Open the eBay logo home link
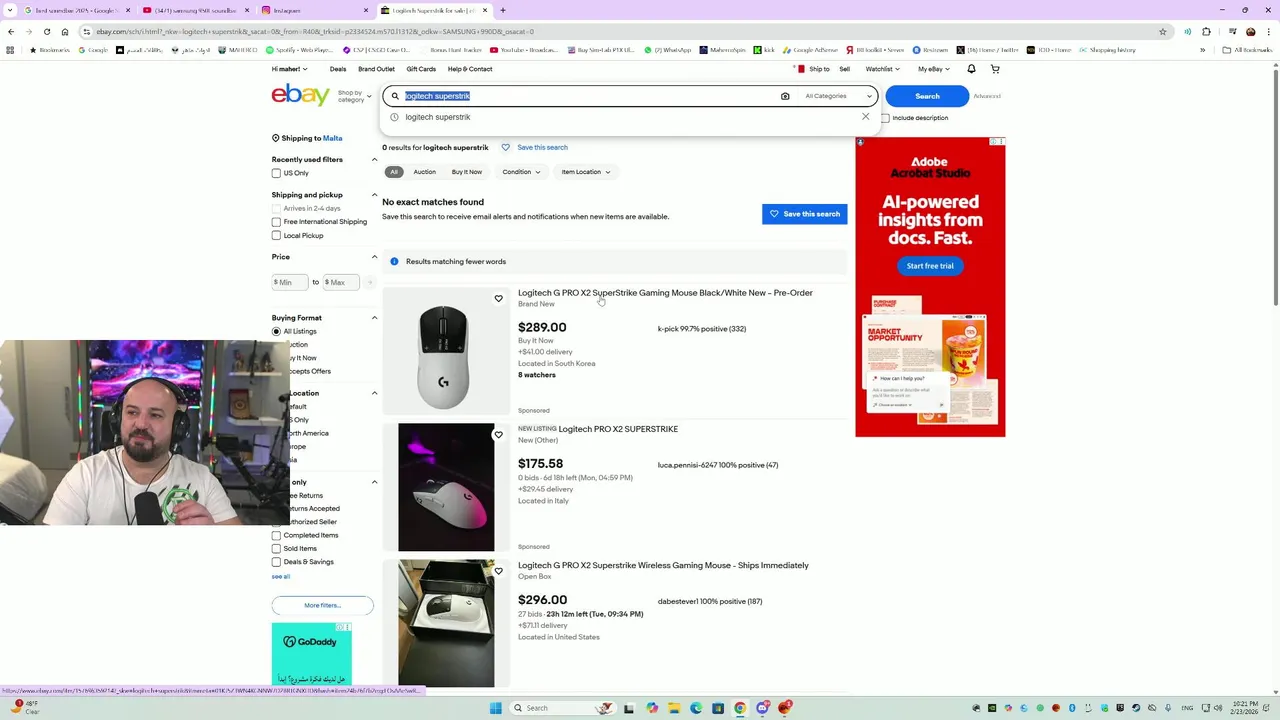Image resolution: width=1280 pixels, height=720 pixels. pos(300,95)
